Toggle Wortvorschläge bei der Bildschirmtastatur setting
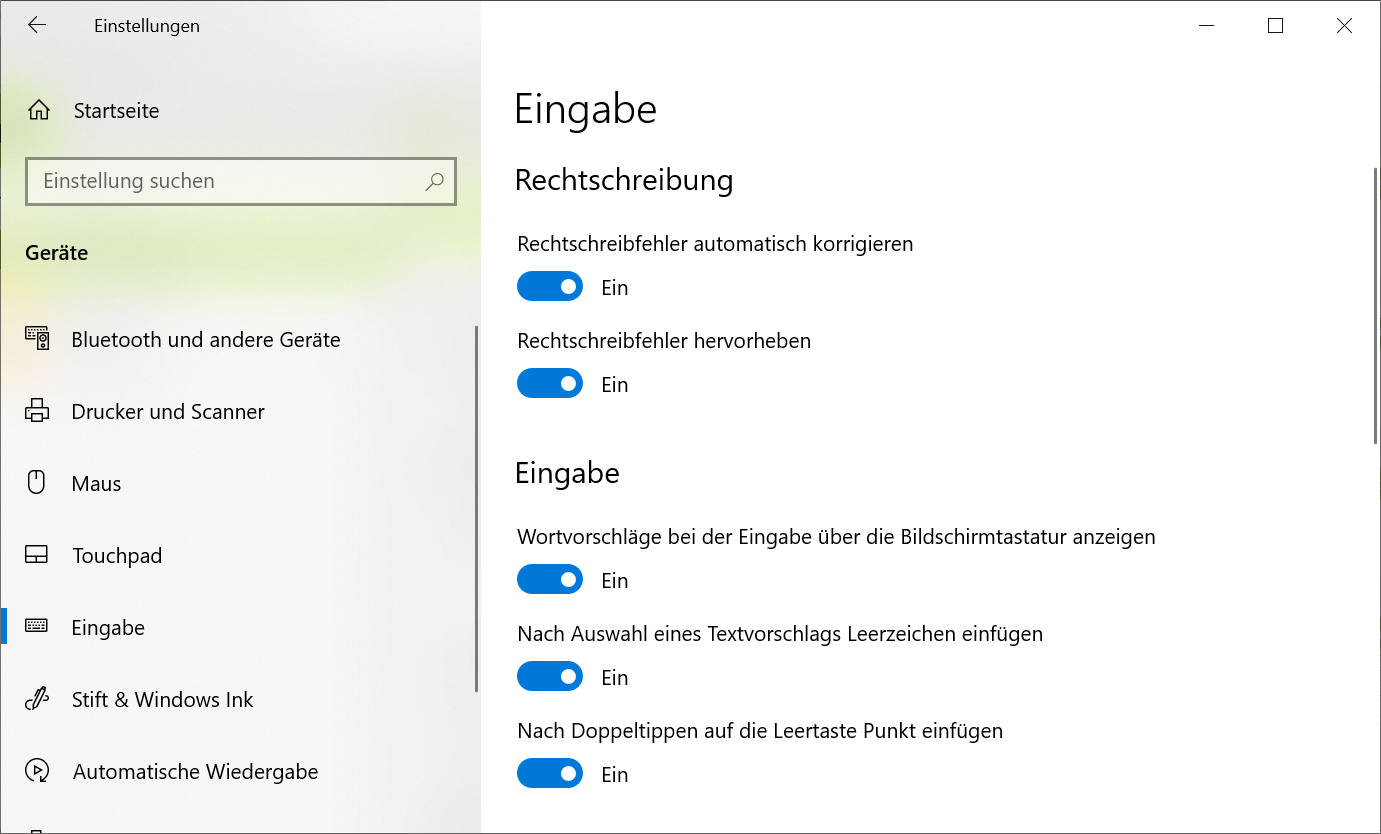 click(x=549, y=580)
